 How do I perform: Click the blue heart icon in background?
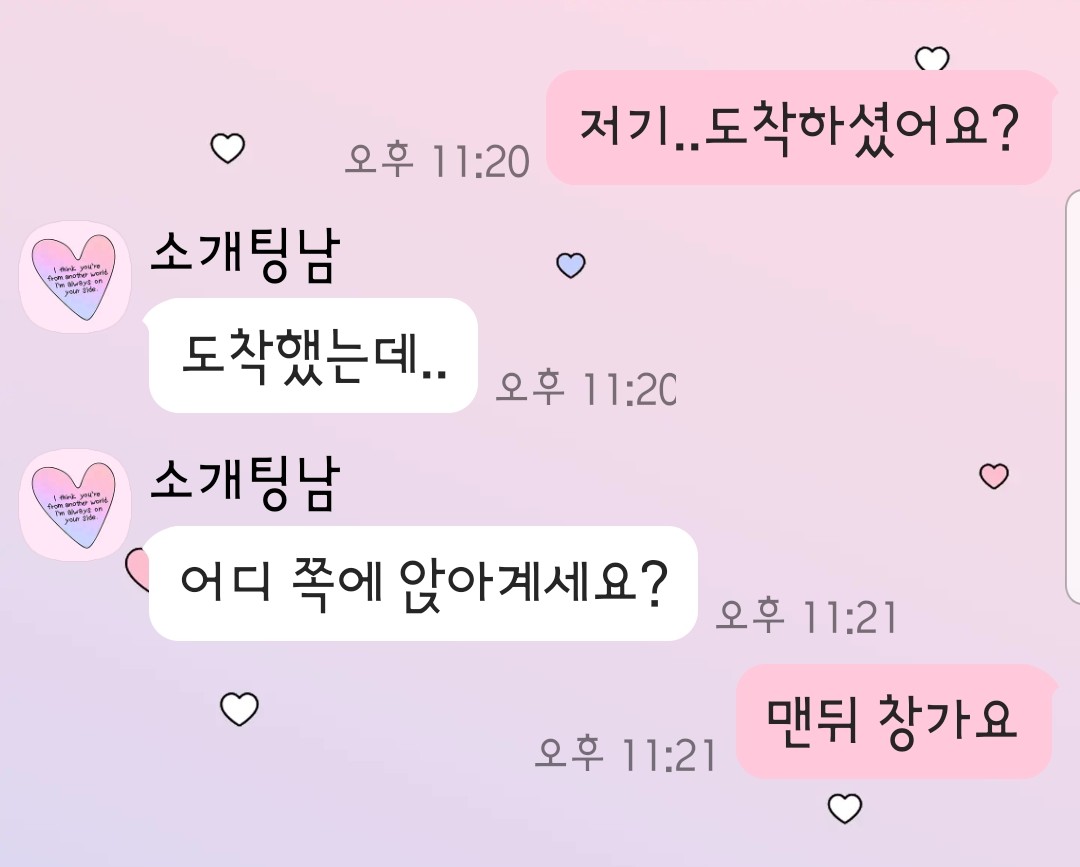(570, 265)
